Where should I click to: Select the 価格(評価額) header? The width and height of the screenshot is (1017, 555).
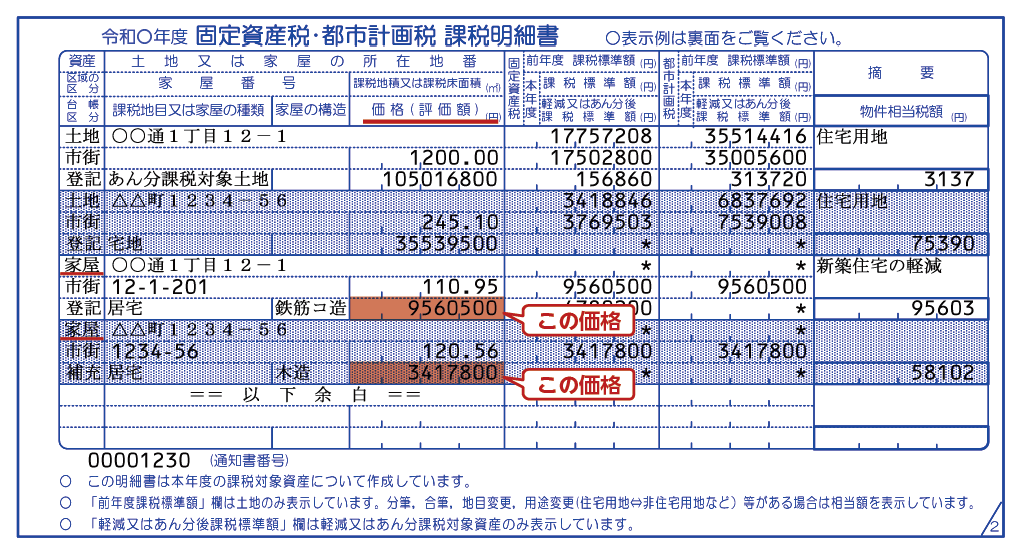tap(425, 110)
